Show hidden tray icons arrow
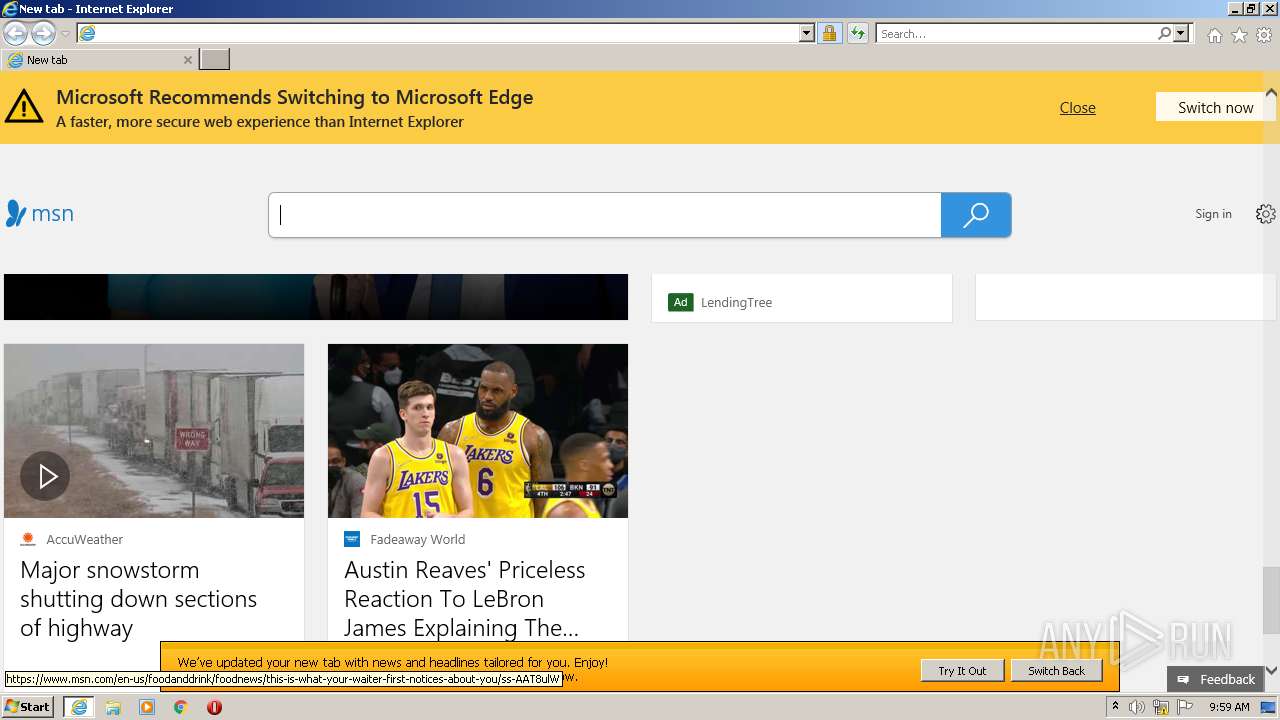Viewport: 1280px width, 720px height. tap(1115, 707)
